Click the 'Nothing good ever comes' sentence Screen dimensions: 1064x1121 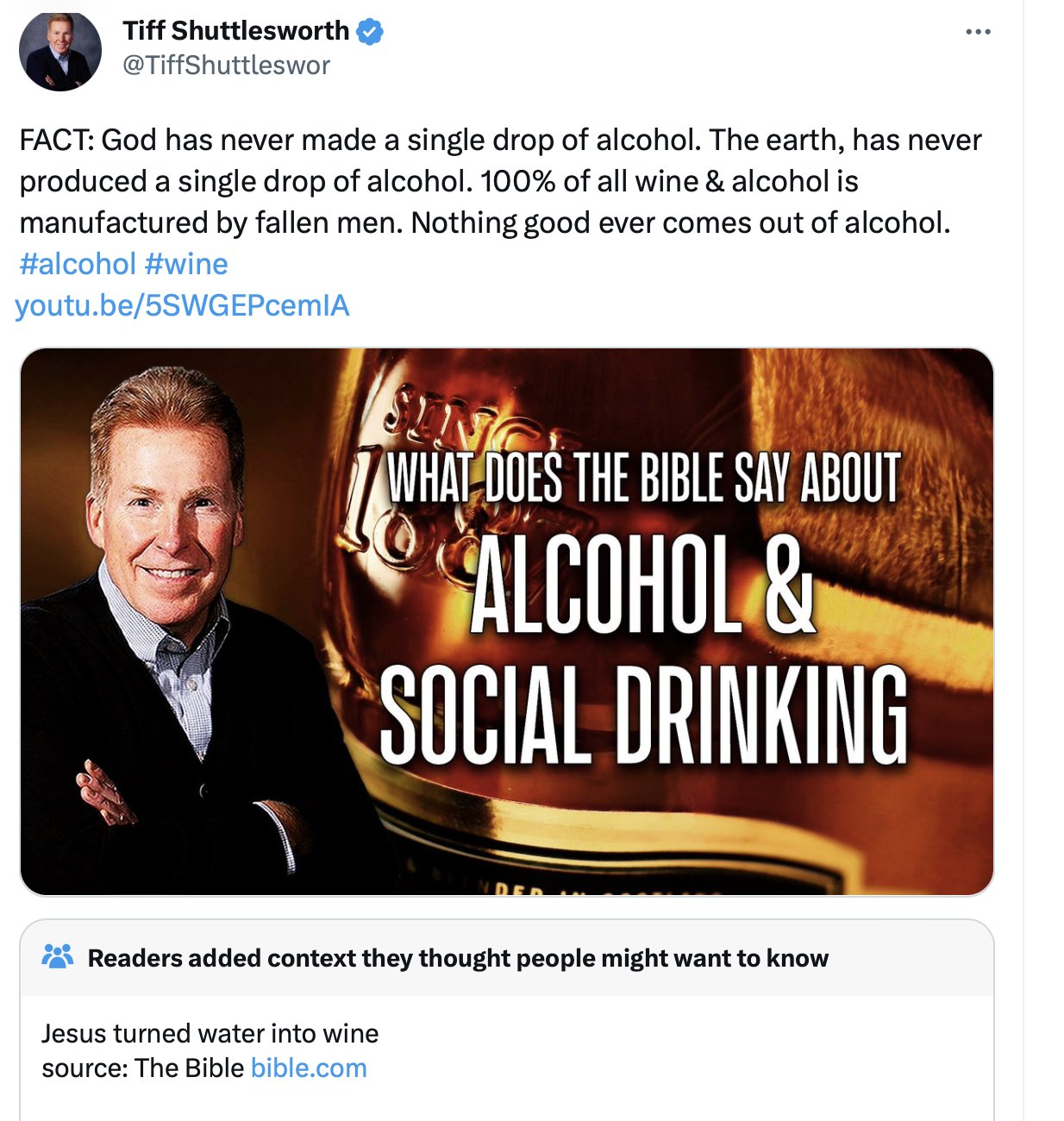pyautogui.click(x=679, y=223)
